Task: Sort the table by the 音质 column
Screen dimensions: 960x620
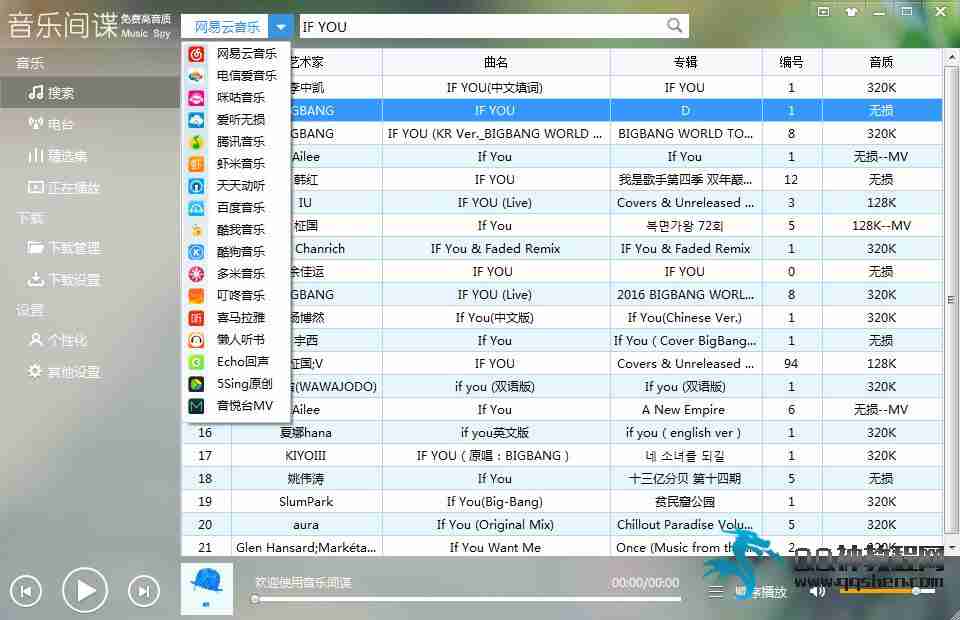Action: pos(882,62)
